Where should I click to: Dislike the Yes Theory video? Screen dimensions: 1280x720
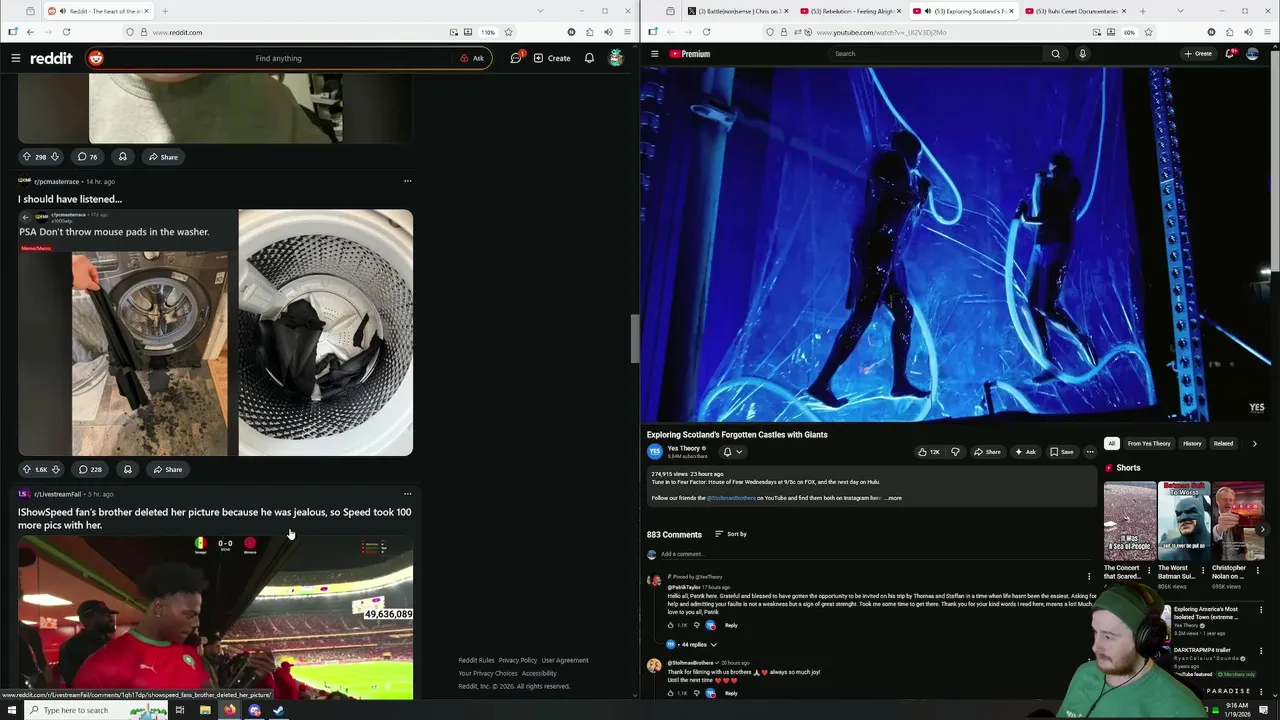(955, 452)
